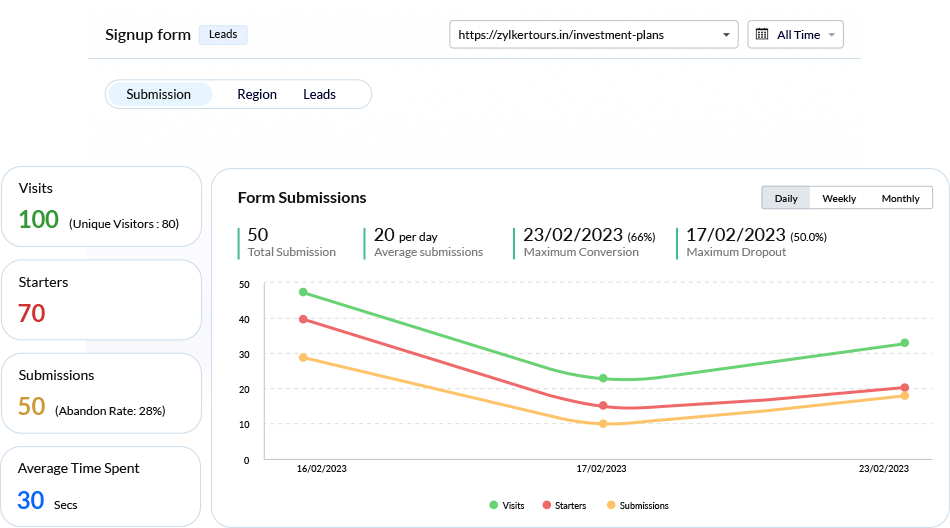Click the Starters data point on 17/02/2023
The image size is (950, 528).
603,406
